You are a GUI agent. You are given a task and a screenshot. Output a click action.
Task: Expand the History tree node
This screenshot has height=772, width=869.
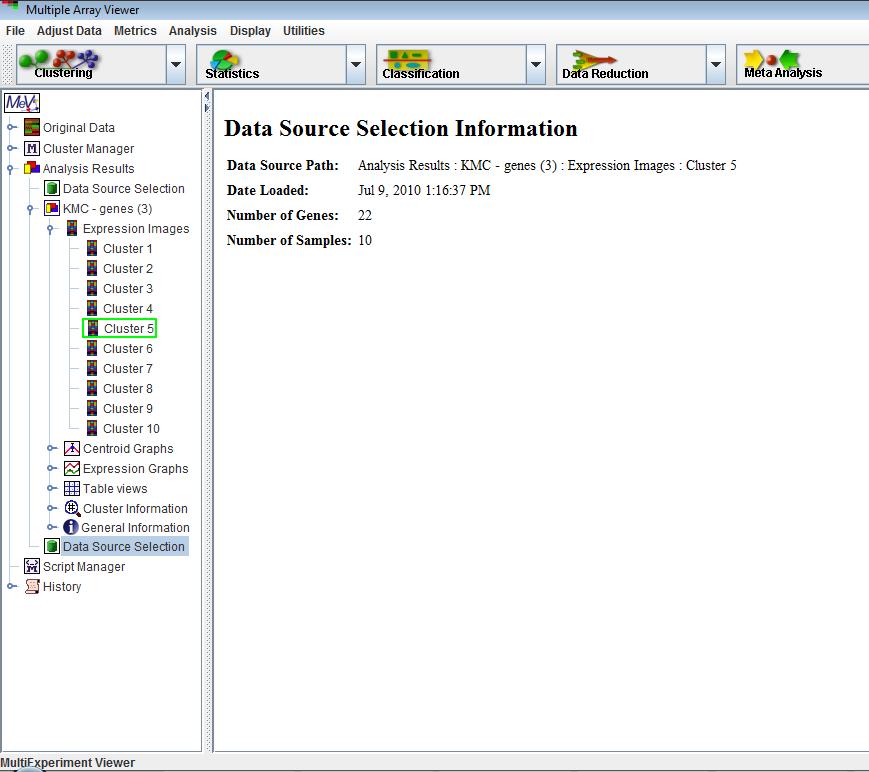point(11,587)
